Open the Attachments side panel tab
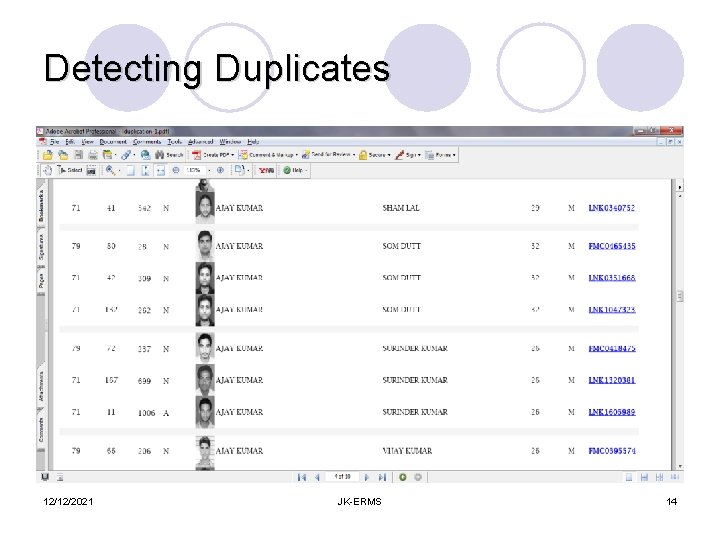 (x=41, y=387)
